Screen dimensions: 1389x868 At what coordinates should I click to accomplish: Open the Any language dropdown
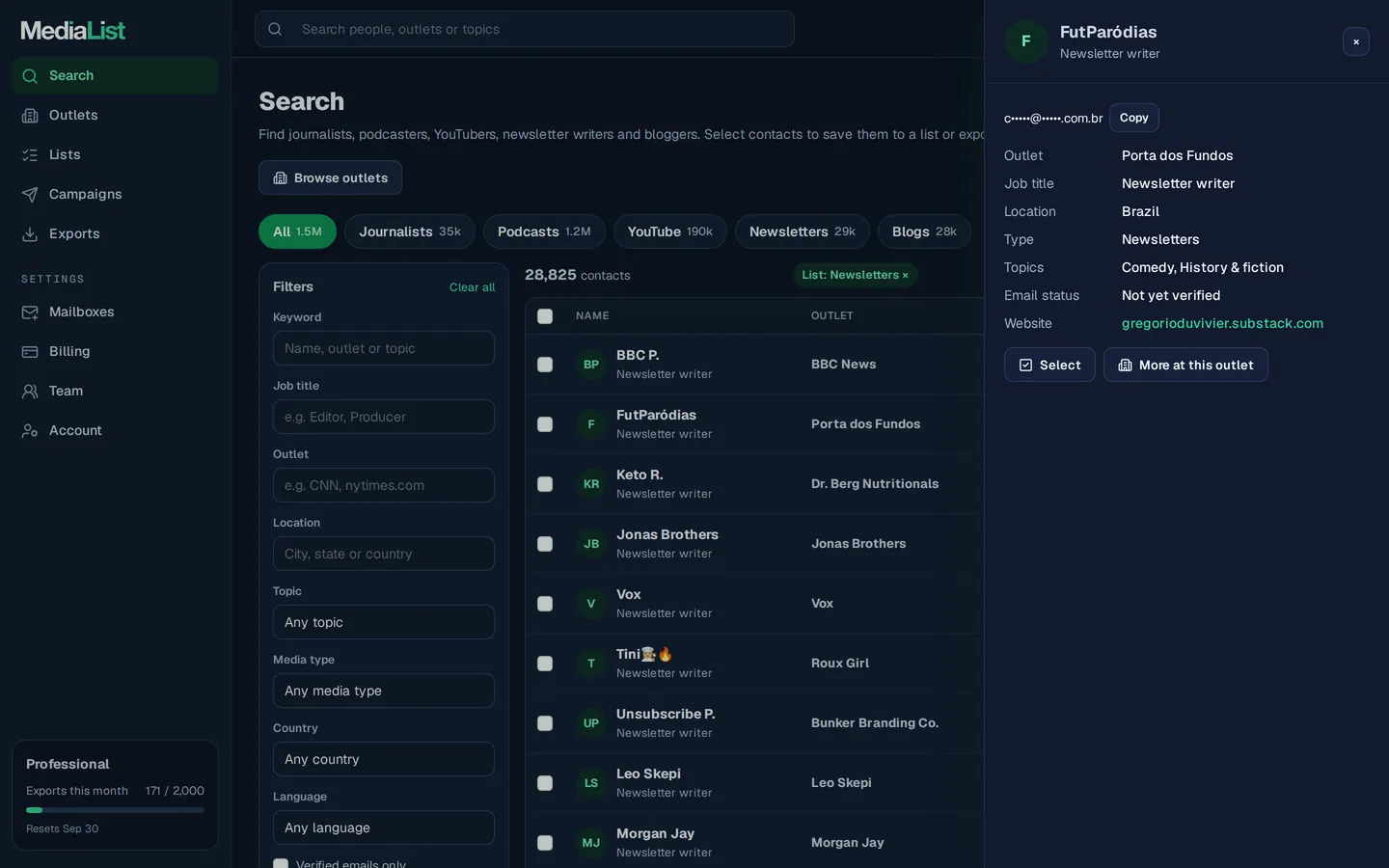(x=384, y=827)
